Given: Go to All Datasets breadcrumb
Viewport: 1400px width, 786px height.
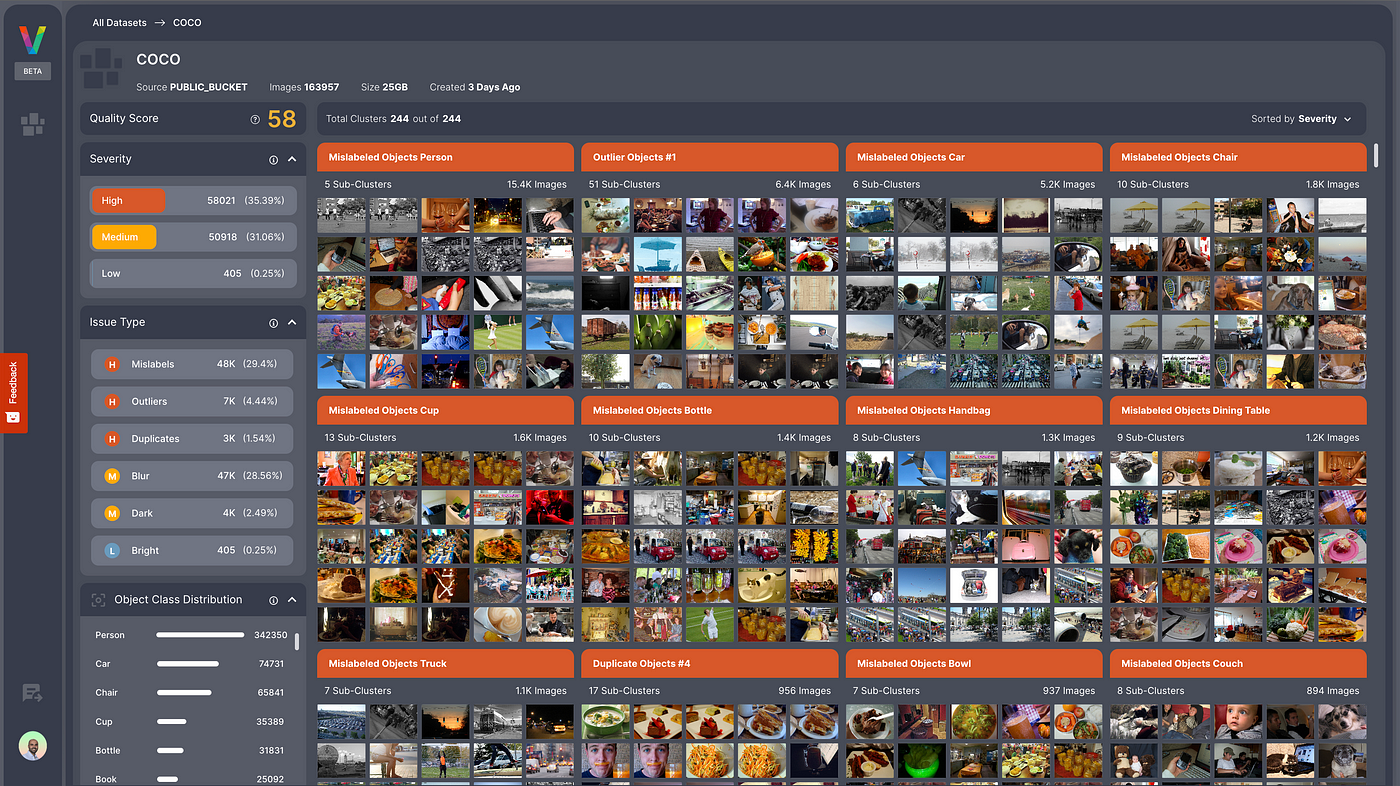Looking at the screenshot, I should tap(119, 22).
